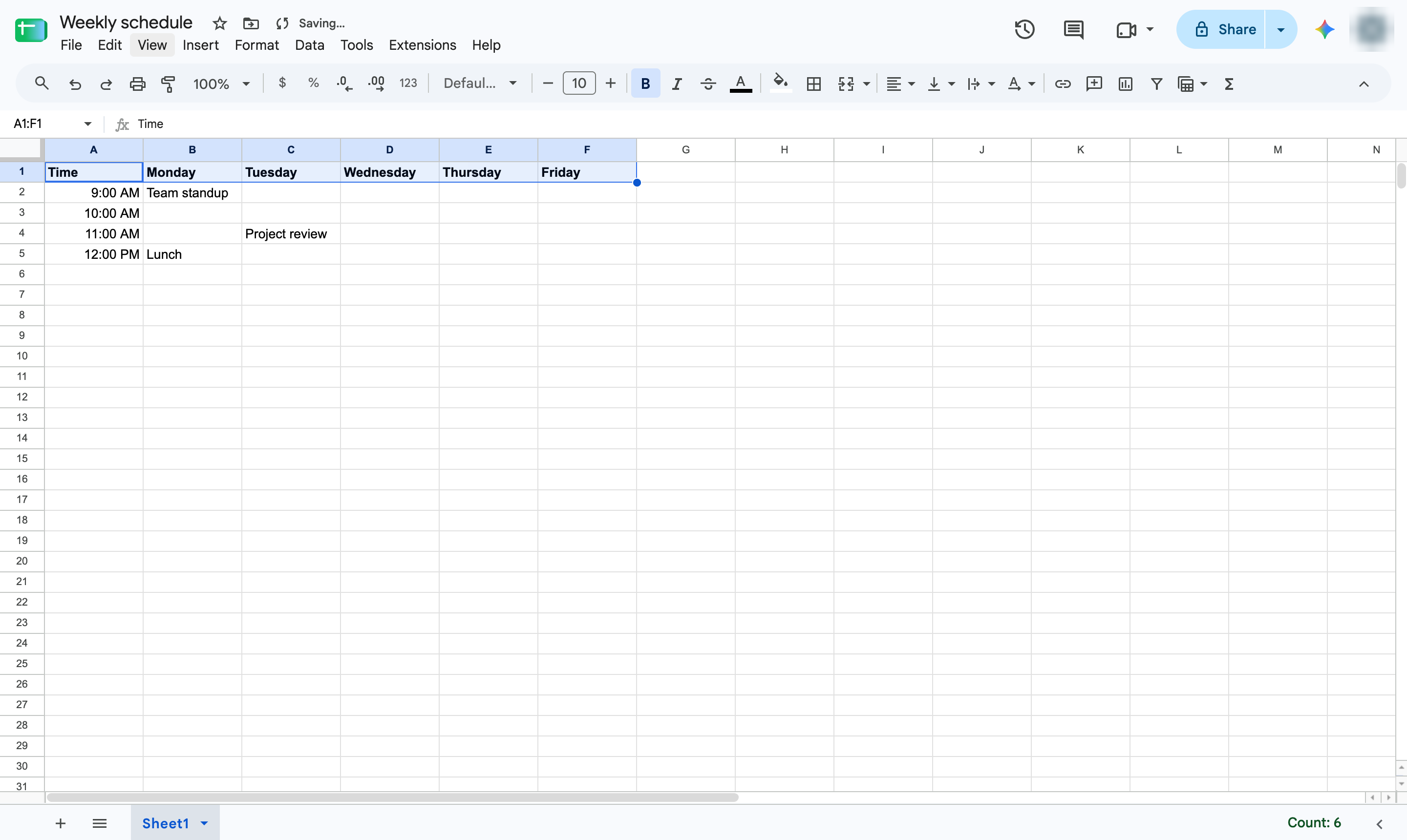Add a comment toolbar icon
Image resolution: width=1407 pixels, height=840 pixels.
coord(1094,84)
